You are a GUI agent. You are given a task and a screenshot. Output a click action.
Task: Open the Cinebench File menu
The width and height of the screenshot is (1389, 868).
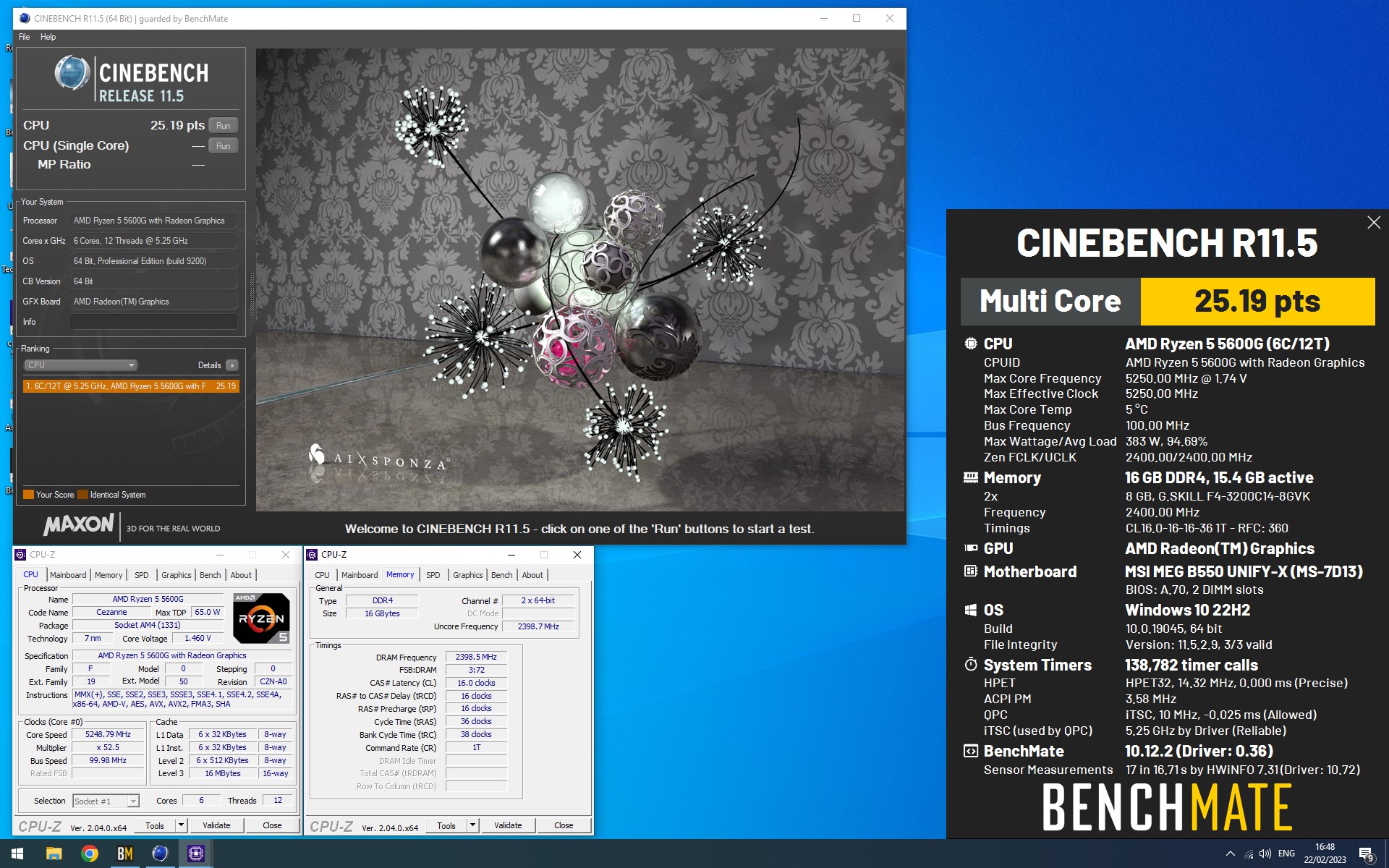click(25, 37)
